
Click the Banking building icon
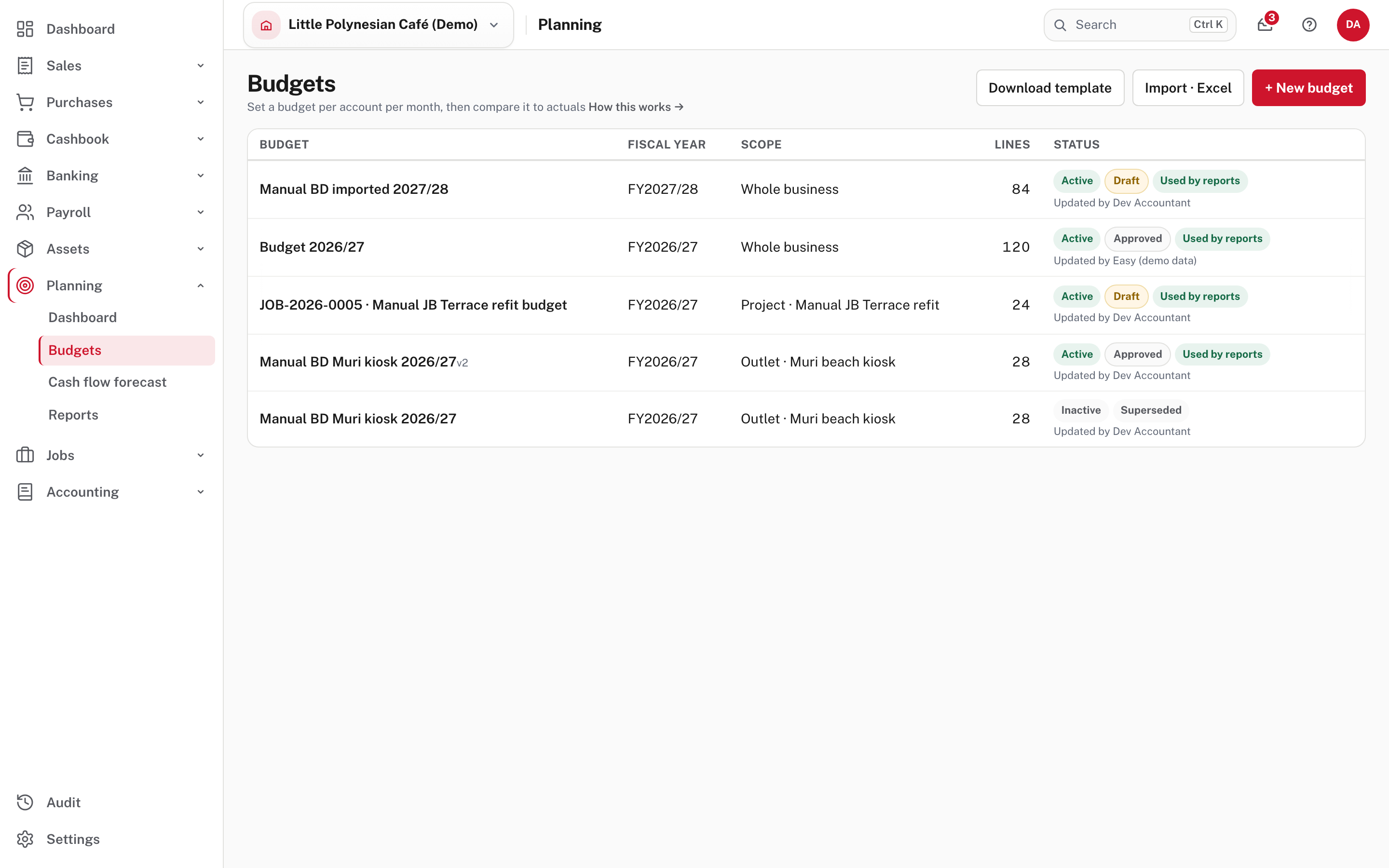click(x=25, y=176)
